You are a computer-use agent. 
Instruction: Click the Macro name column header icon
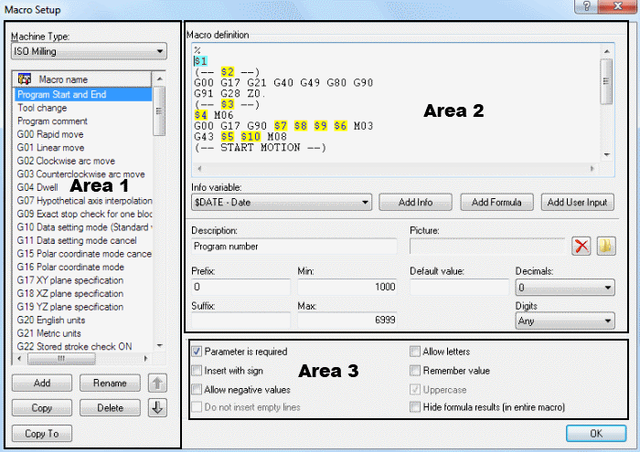(x=24, y=79)
